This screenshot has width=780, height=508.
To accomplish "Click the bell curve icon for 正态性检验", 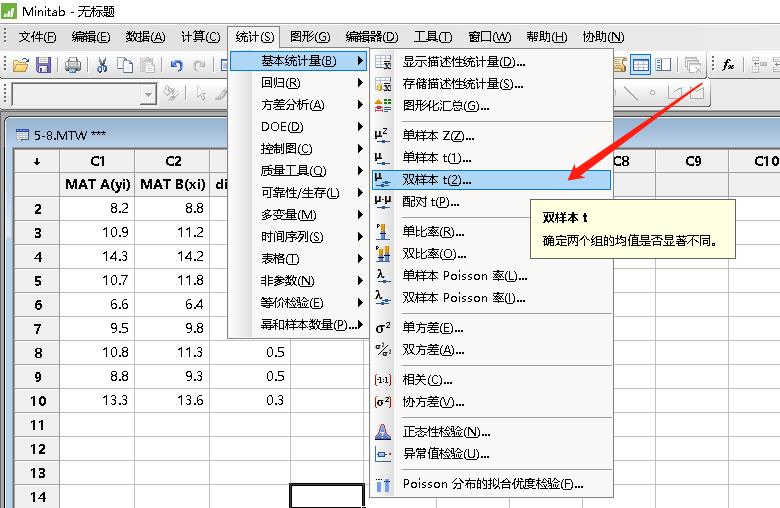I will (x=383, y=432).
